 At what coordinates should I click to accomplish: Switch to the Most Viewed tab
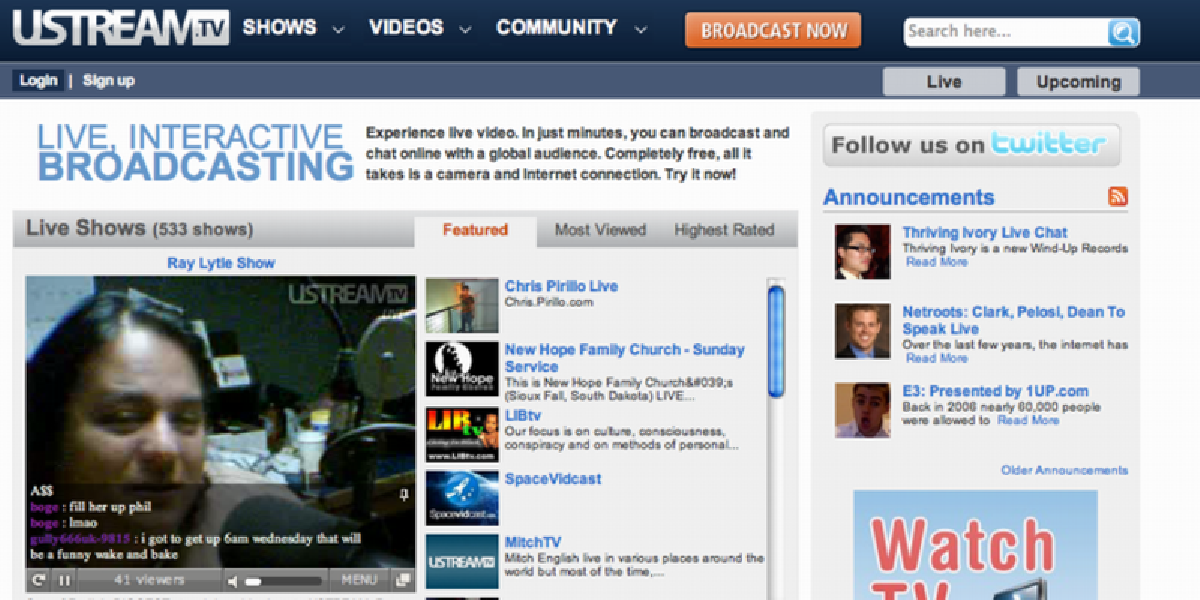coord(600,230)
